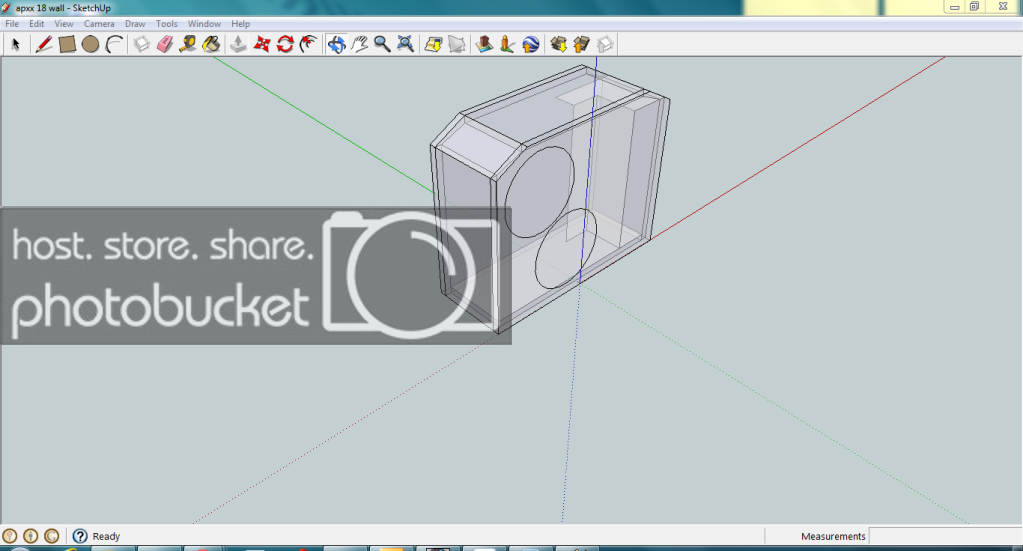Click the Get Models icon
The image size is (1023, 551).
[558, 44]
